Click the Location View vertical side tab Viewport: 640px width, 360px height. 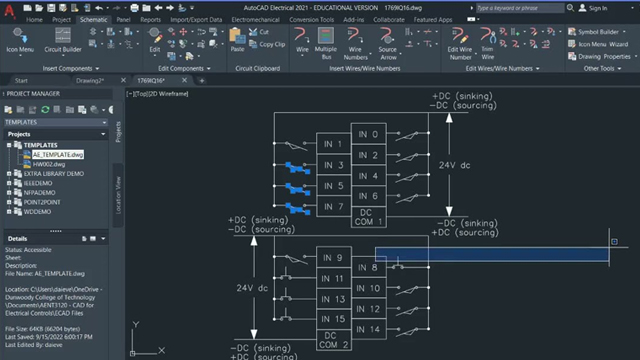(118, 195)
